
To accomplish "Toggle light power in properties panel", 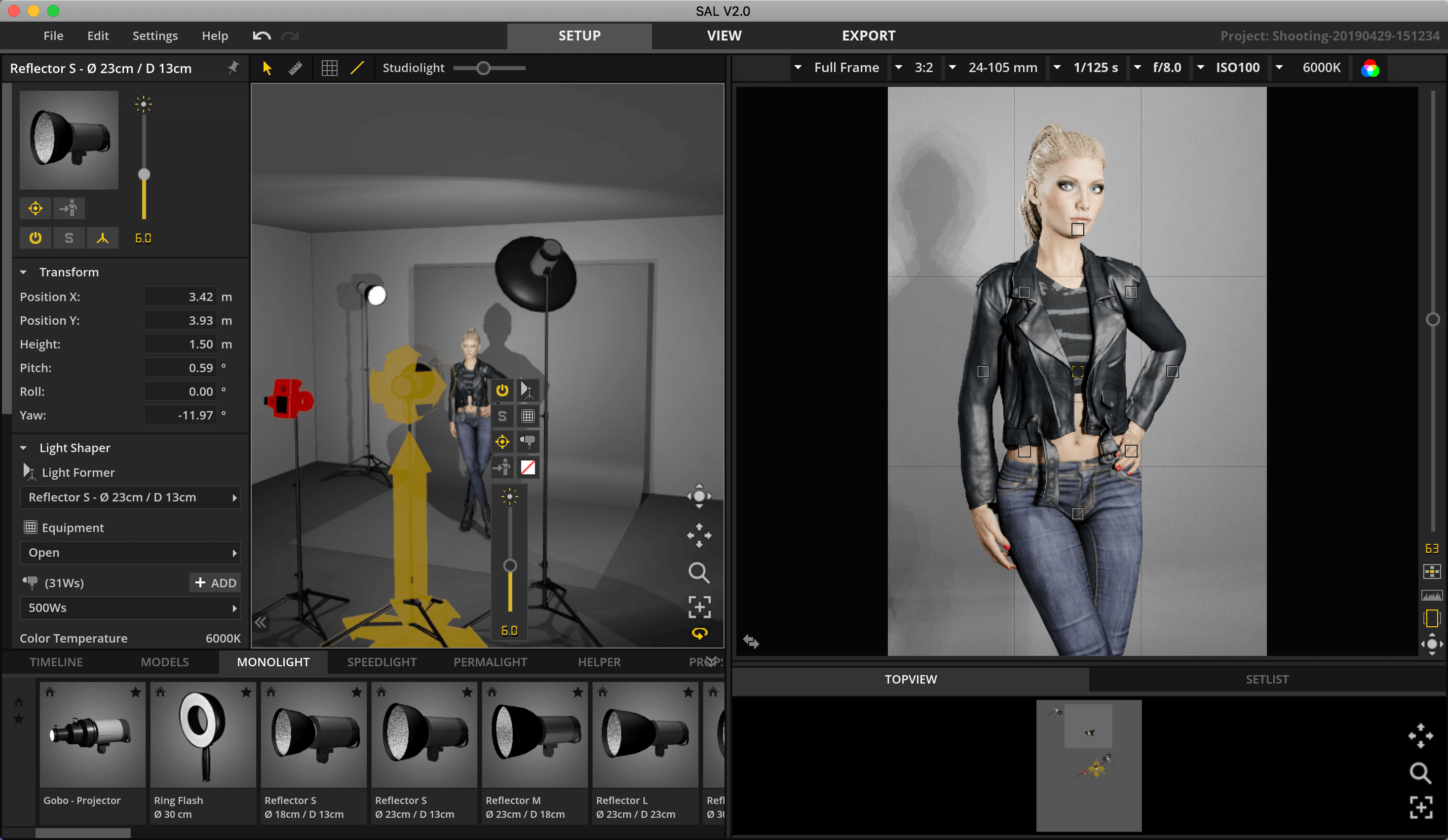I will 36,238.
